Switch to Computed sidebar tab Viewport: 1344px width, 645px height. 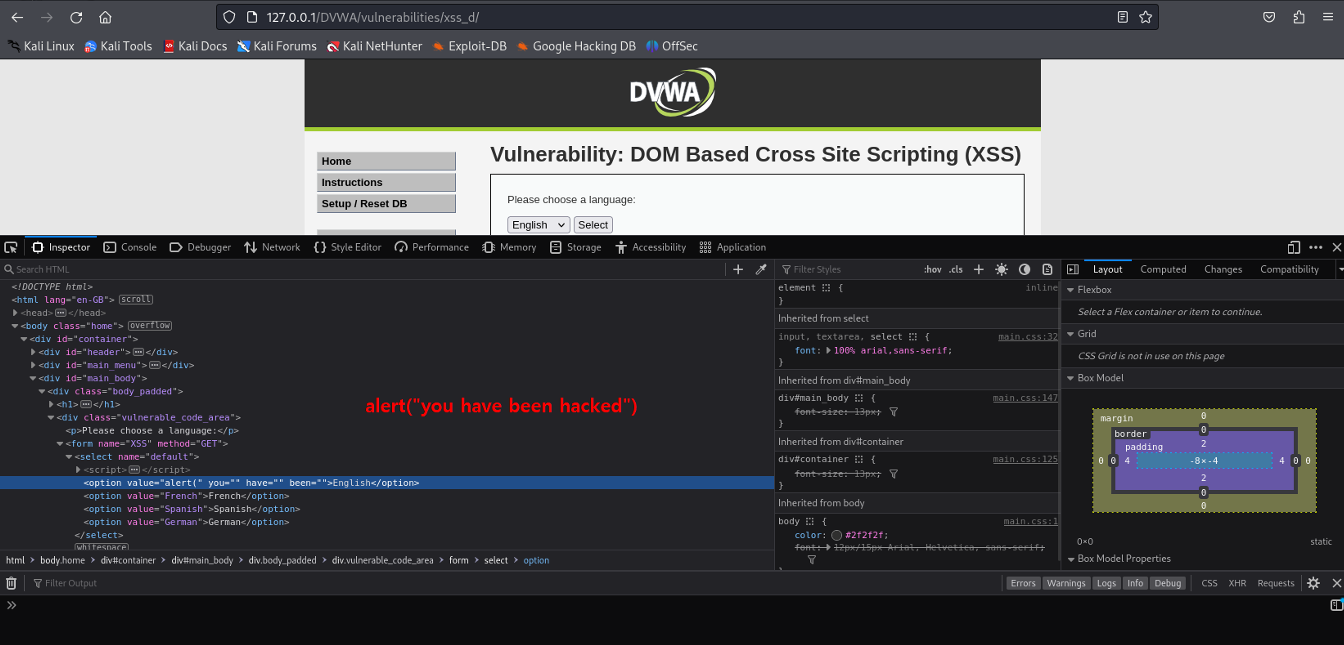coord(1164,269)
